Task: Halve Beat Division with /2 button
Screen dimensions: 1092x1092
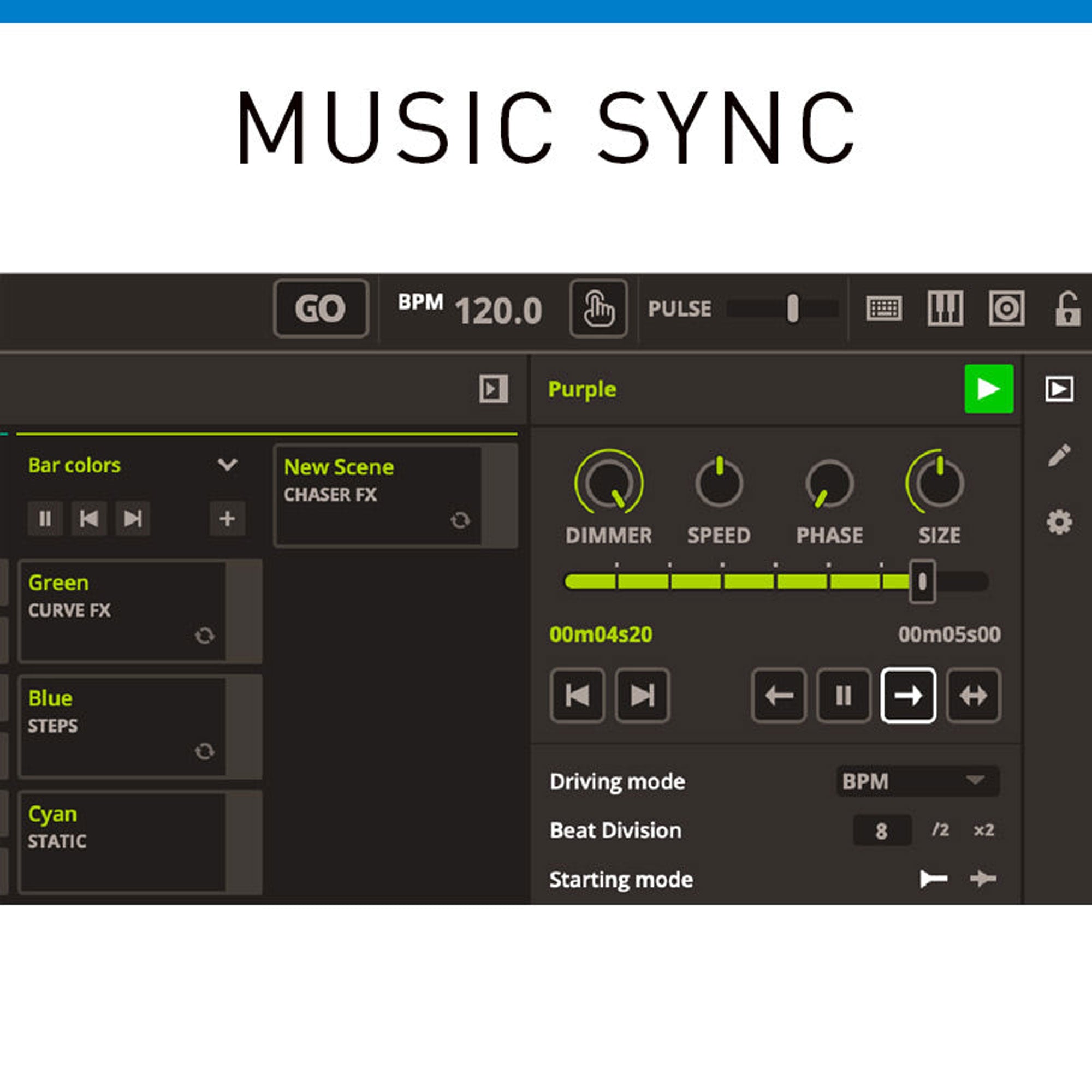Action: pos(941,830)
